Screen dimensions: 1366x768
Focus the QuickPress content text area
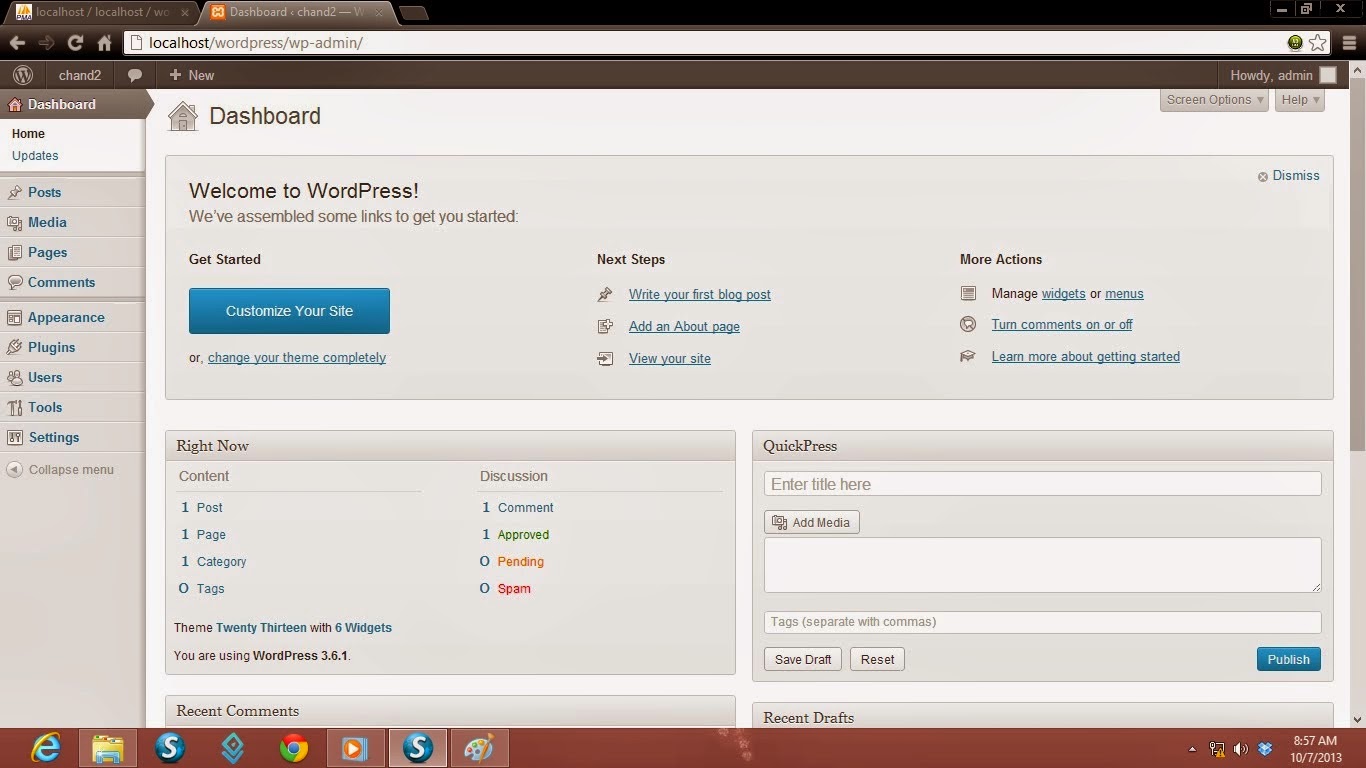click(1042, 565)
